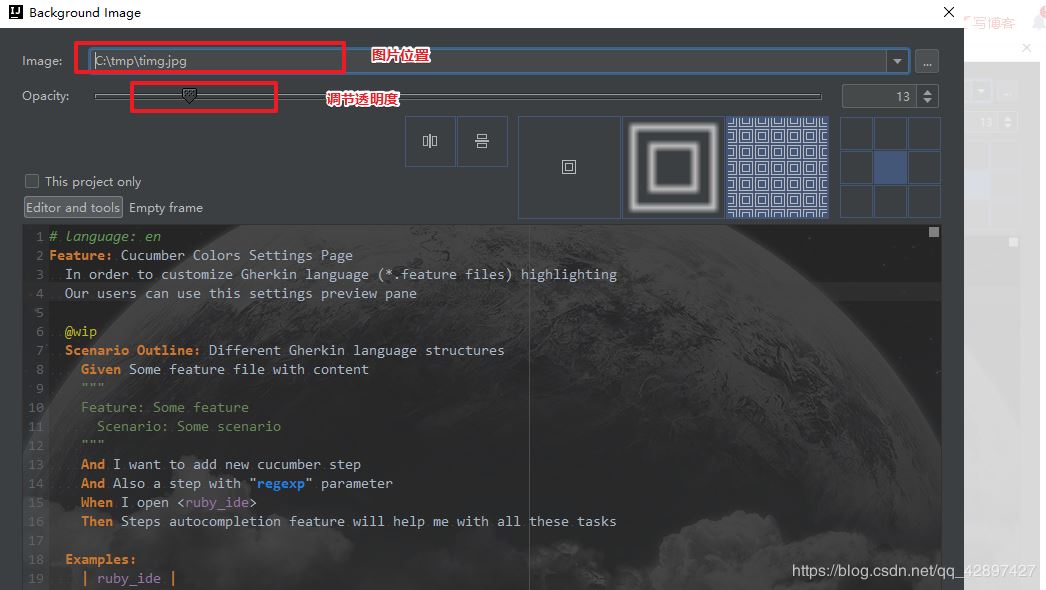Switch to Empty frame tab
This screenshot has width=1046, height=590.
point(166,208)
